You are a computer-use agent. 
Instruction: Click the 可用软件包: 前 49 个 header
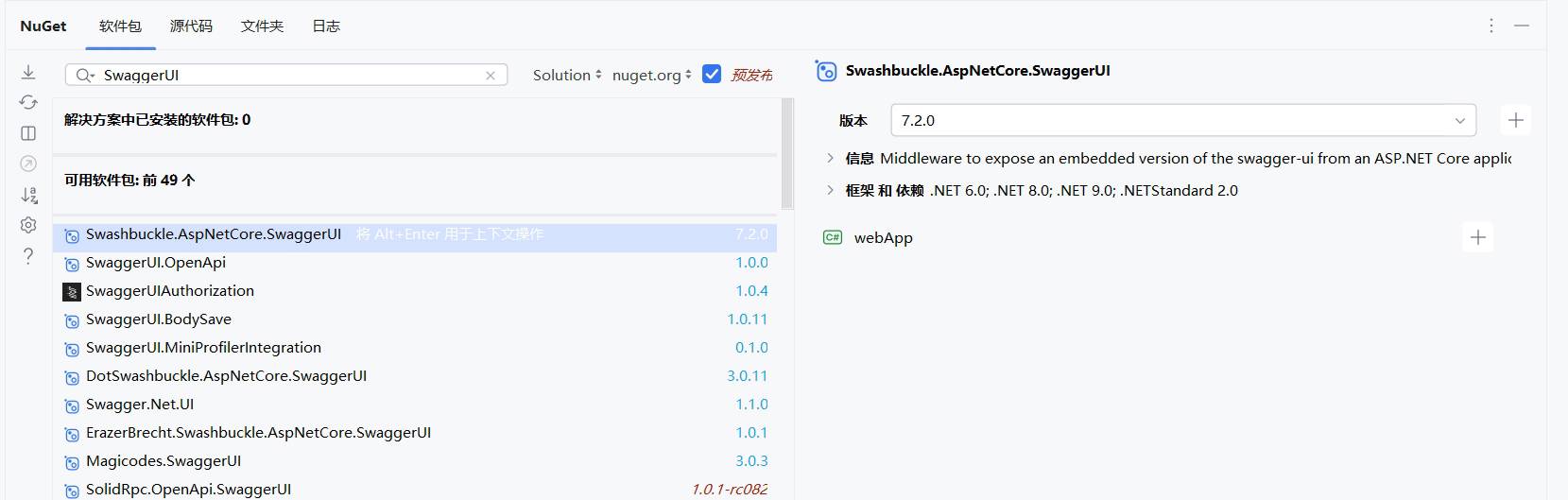click(129, 180)
